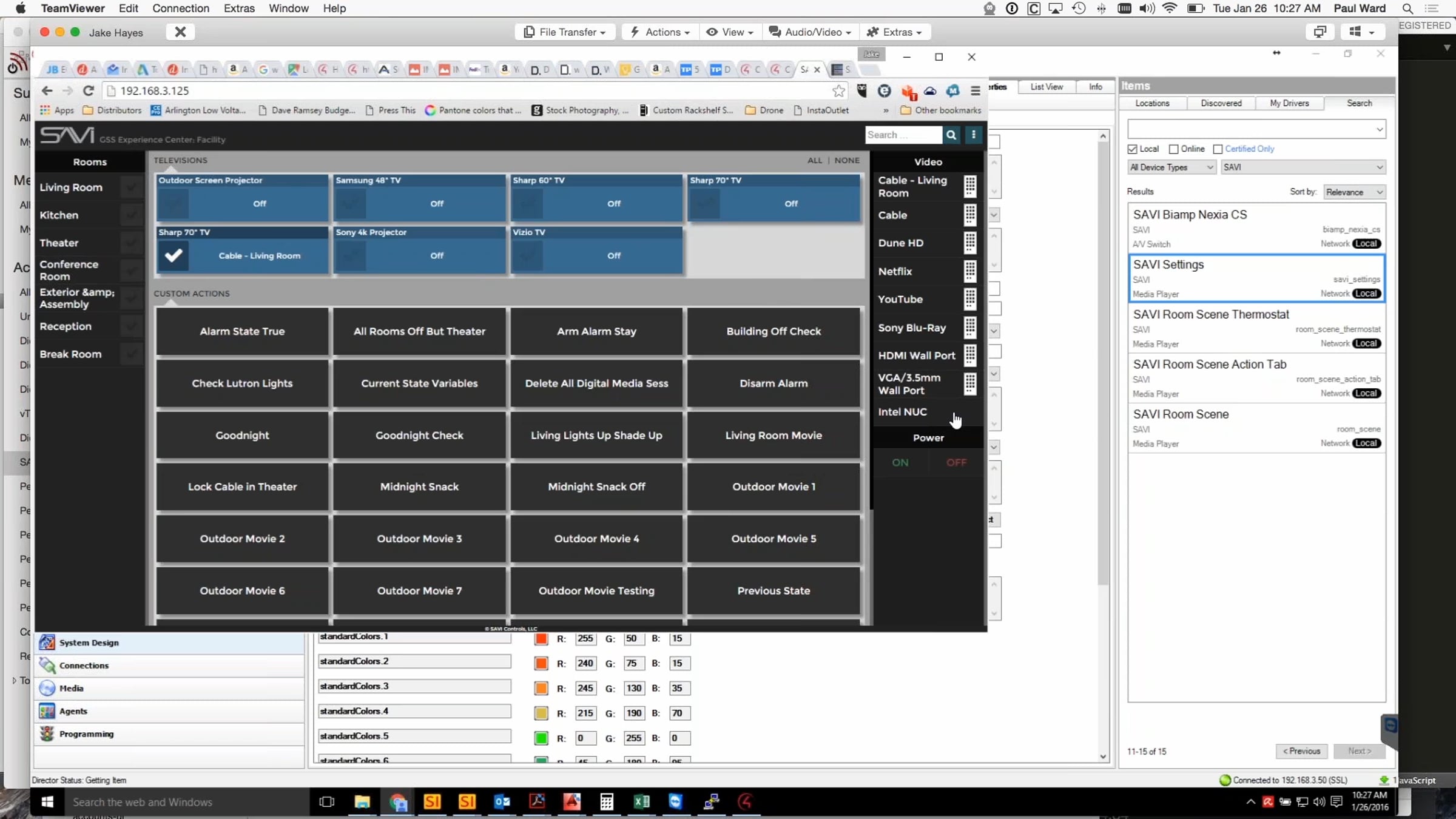The width and height of the screenshot is (1456, 819).
Task: Open remote icon next to YouTube source
Action: coord(970,299)
